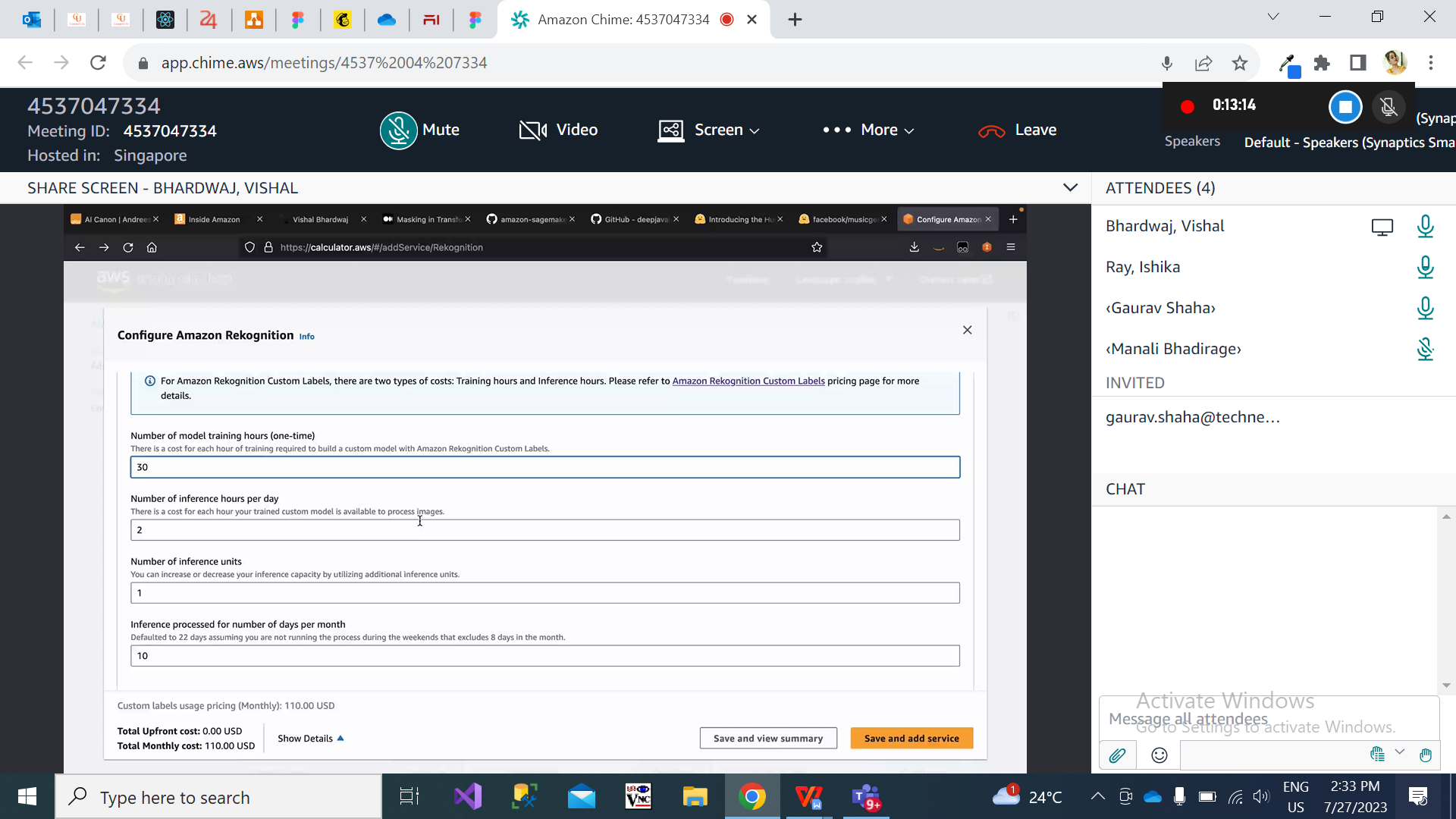Viewport: 1456px width, 819px height.
Task: Open the notification center icon
Action: (x=1418, y=796)
